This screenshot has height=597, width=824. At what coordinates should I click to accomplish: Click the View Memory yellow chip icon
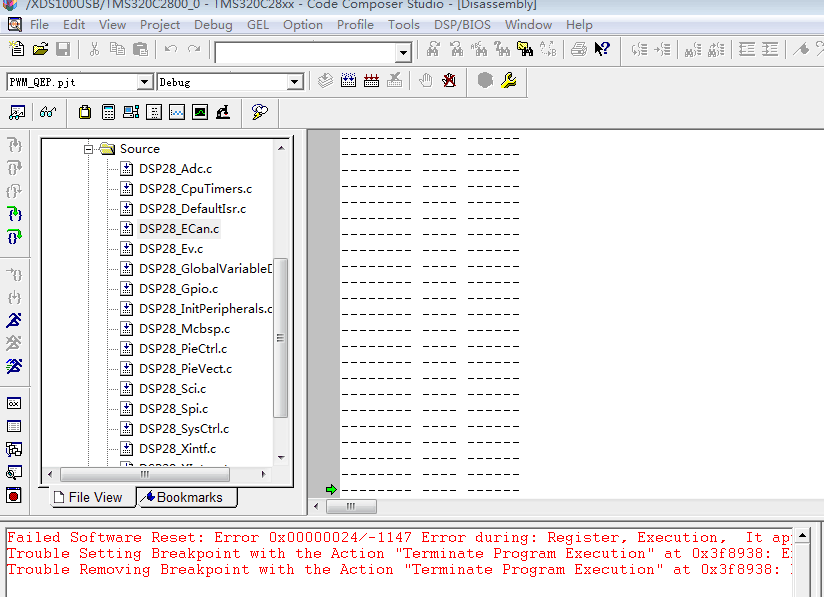pyautogui.click(x=85, y=112)
